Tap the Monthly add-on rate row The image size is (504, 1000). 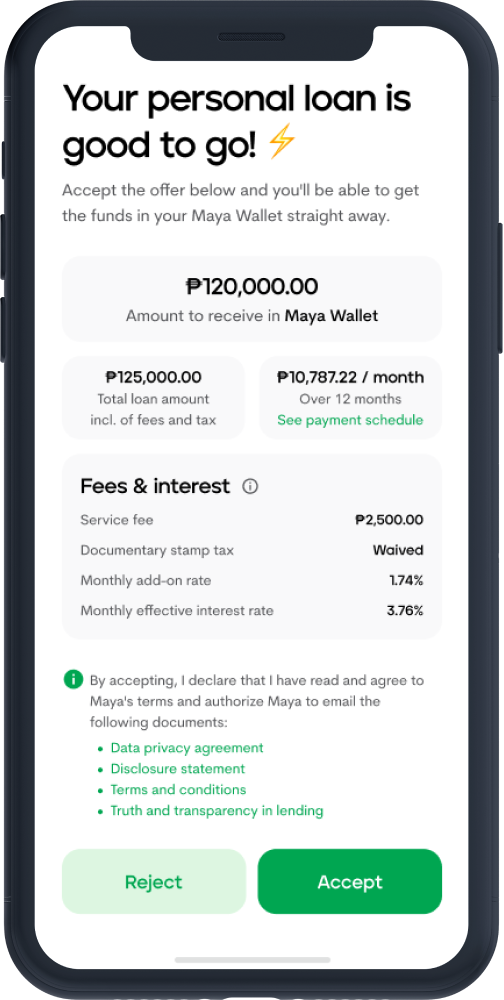coord(252,580)
